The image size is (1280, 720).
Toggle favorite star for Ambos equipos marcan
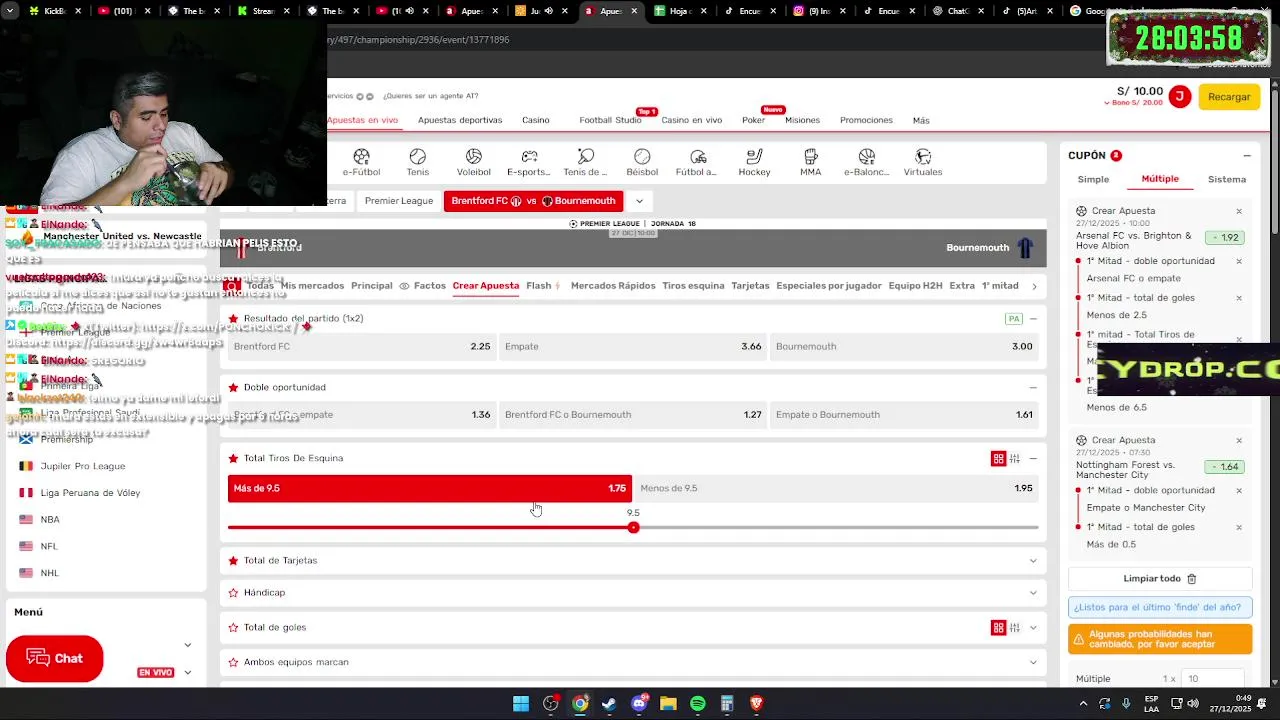[233, 662]
